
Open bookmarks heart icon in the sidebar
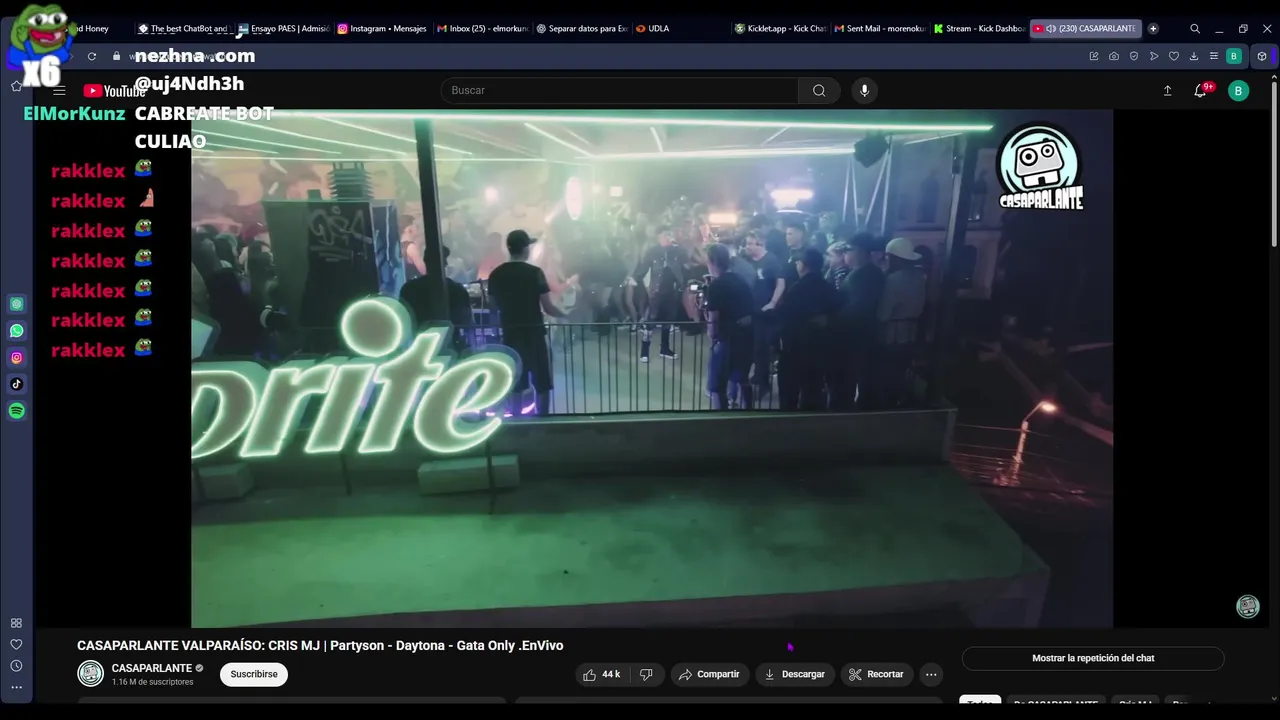(x=16, y=645)
